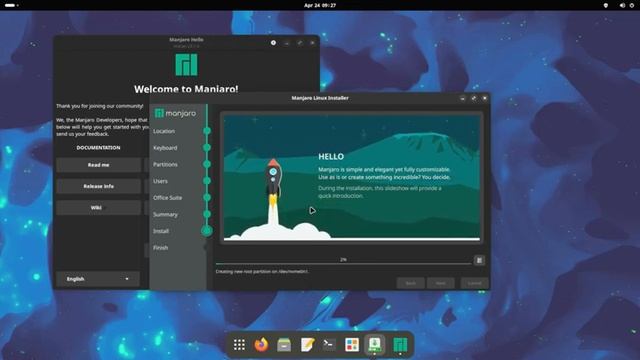The image size is (640, 360).
Task: Open the clock showing Apr 24 09:27
Action: (320, 5)
